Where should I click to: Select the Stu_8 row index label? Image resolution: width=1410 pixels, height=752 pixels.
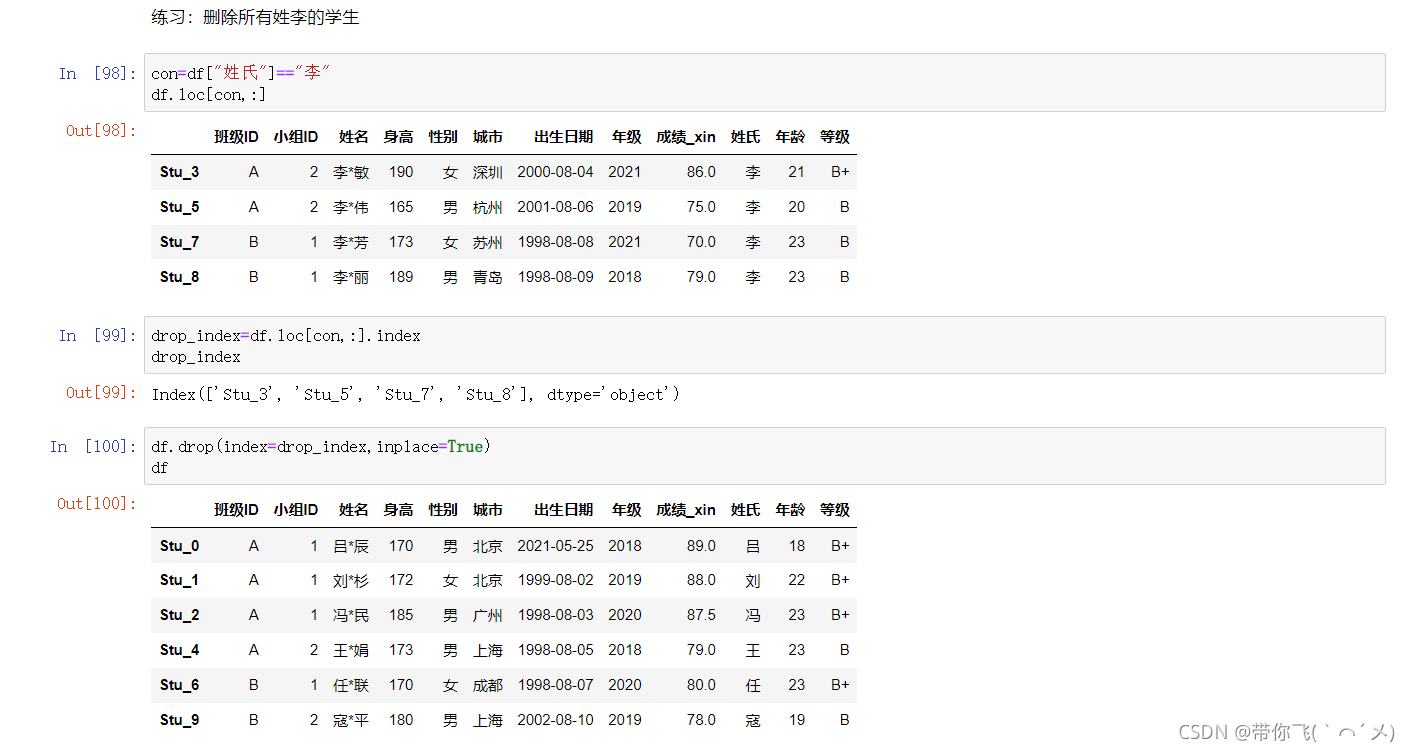click(179, 277)
